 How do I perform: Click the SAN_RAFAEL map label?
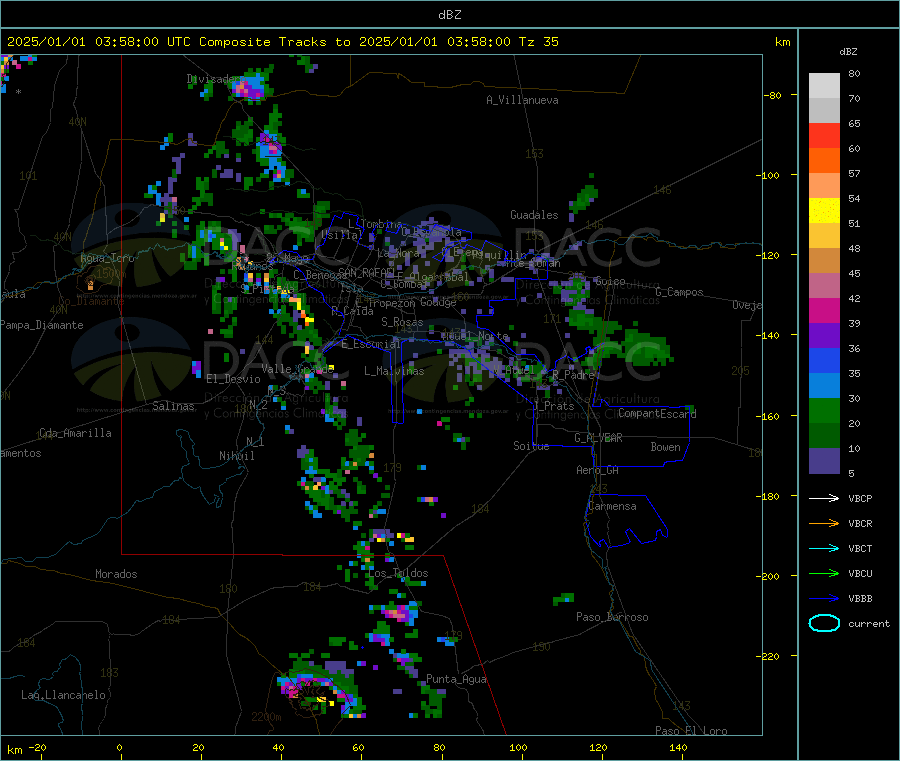[366, 273]
